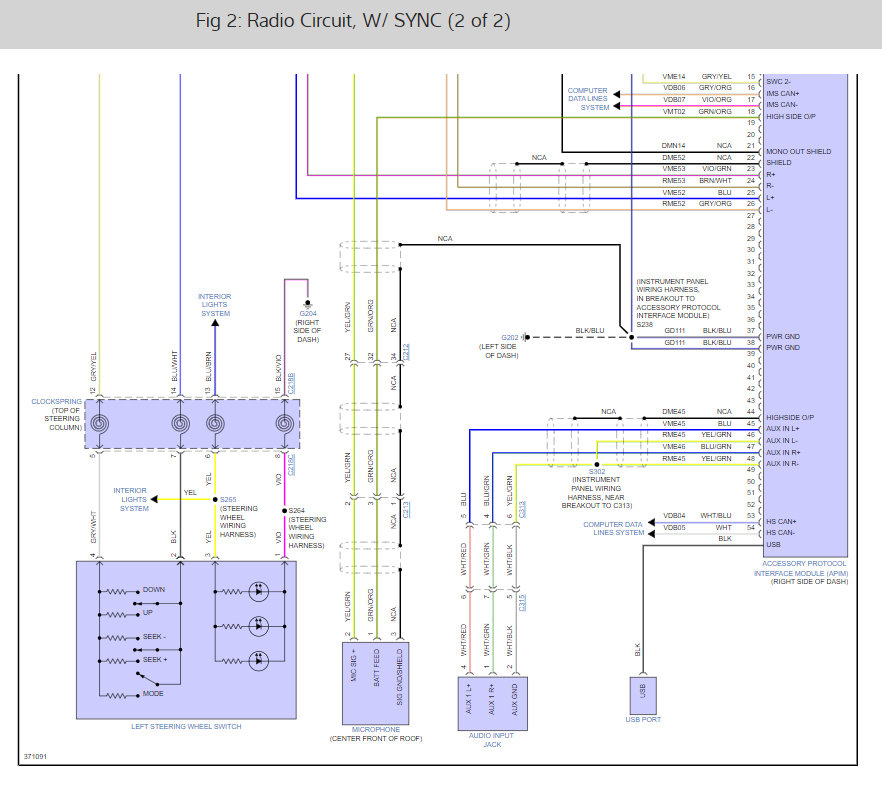Screen dimensions: 882x788
Task: Click the AUX IN R- pin label
Action: (x=782, y=463)
